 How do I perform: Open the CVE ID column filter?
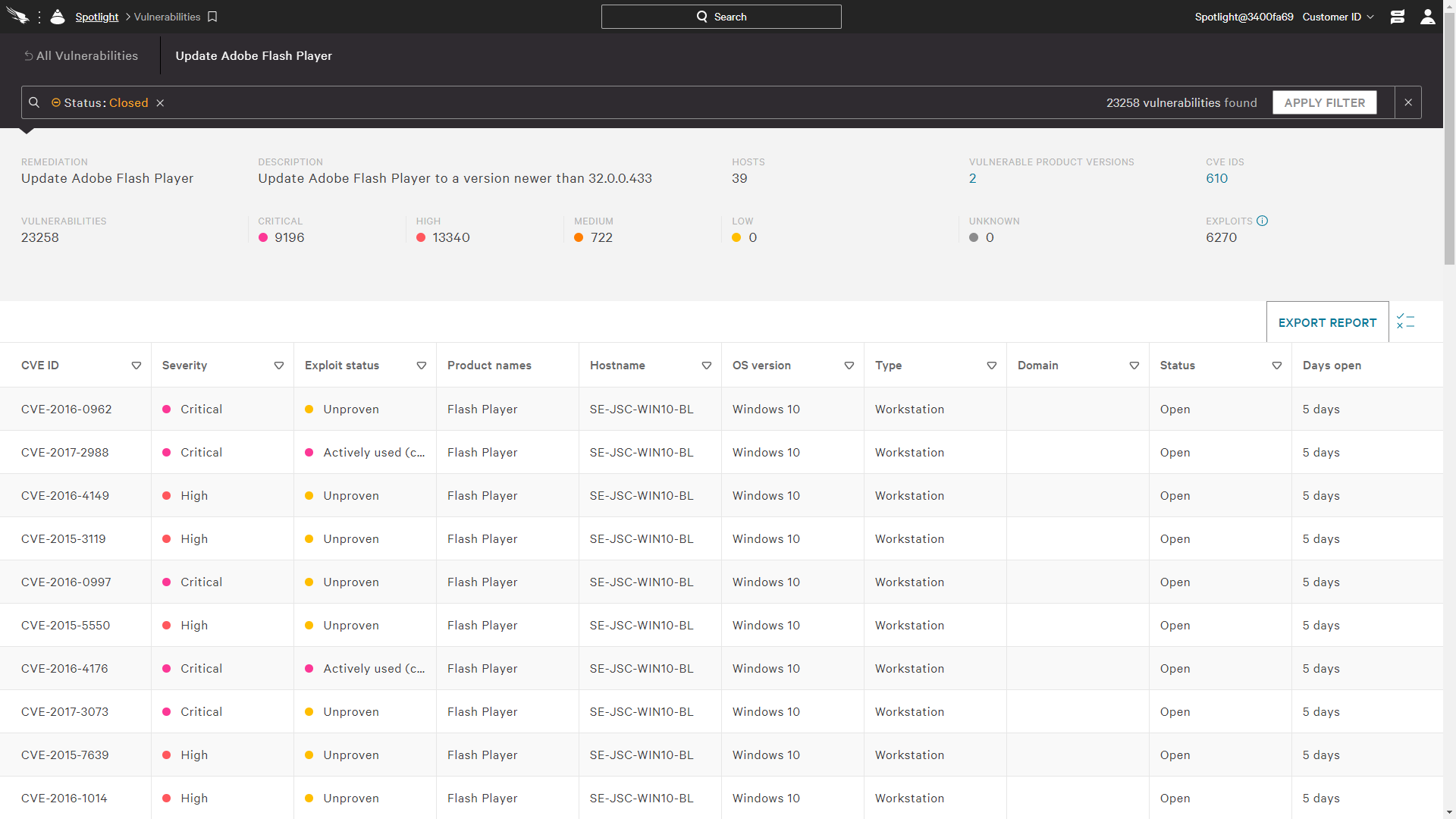point(136,366)
